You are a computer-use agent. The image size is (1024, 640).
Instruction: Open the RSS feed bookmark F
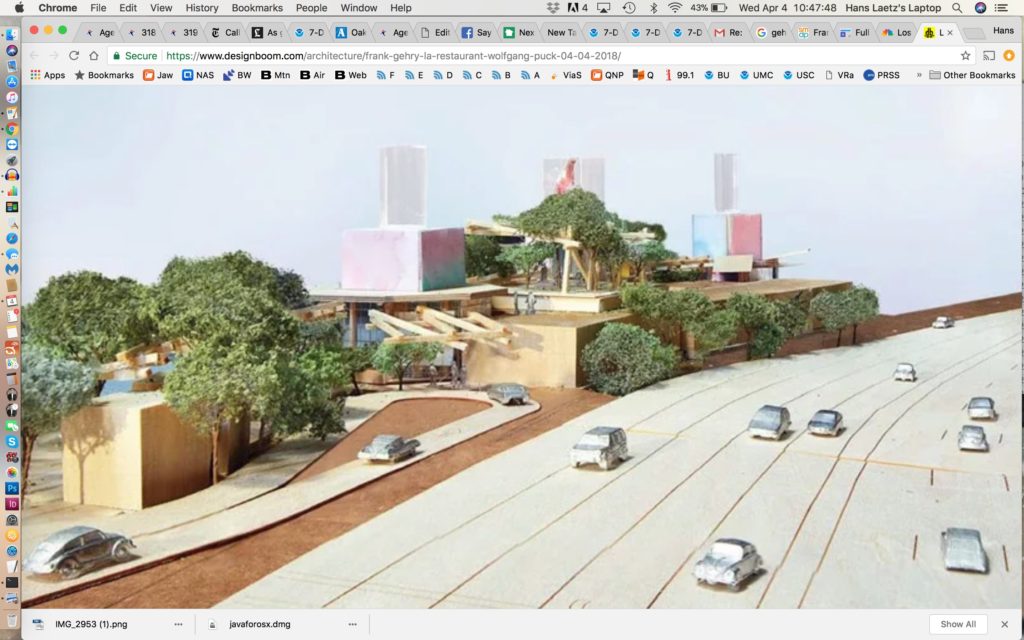tap(385, 75)
